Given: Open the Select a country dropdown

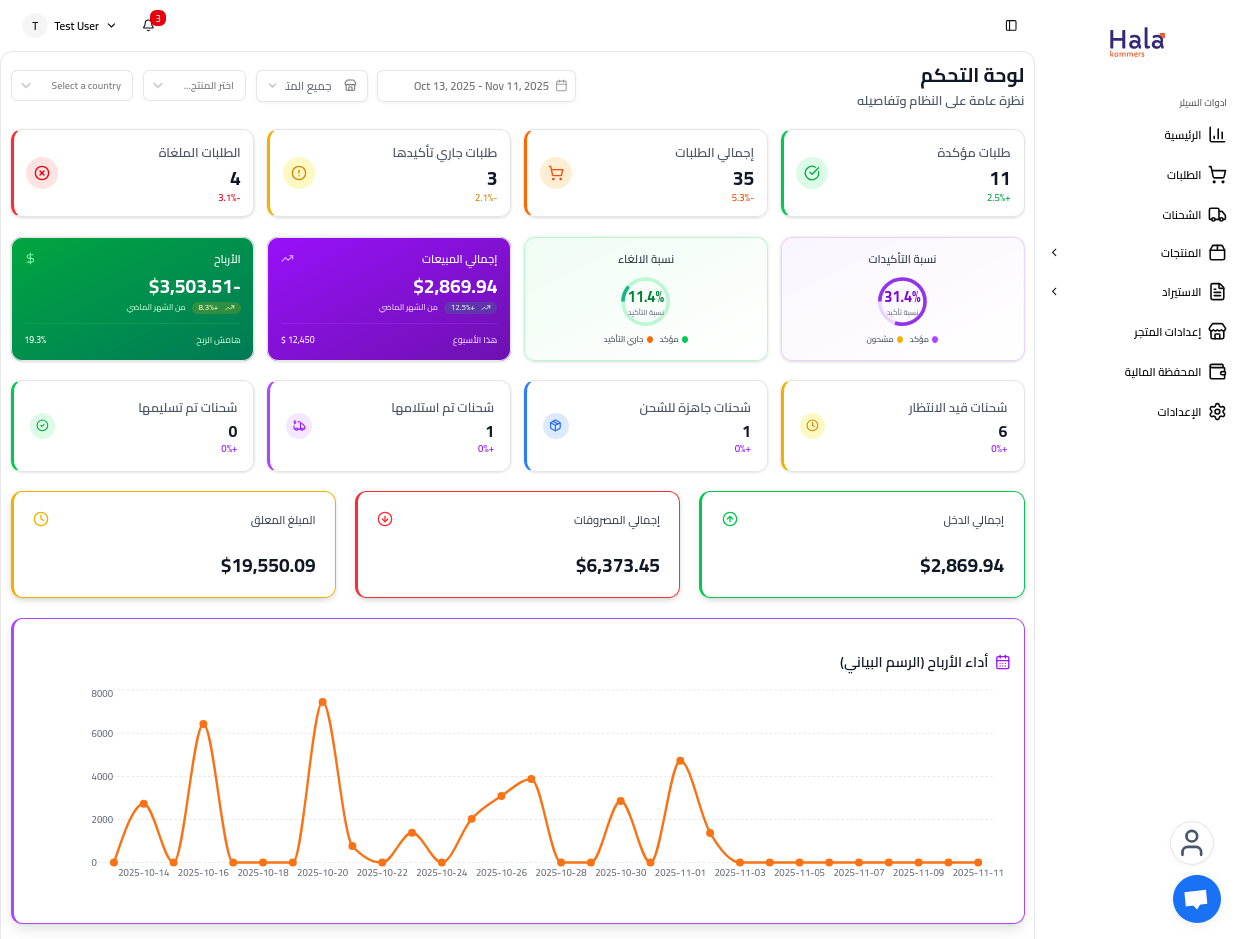Looking at the screenshot, I should pos(72,86).
